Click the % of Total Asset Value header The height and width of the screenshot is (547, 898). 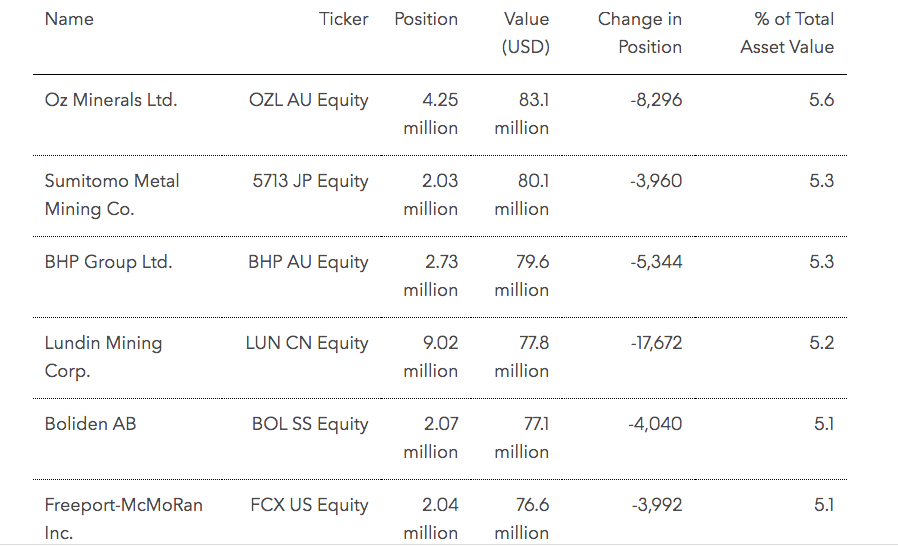[x=788, y=33]
